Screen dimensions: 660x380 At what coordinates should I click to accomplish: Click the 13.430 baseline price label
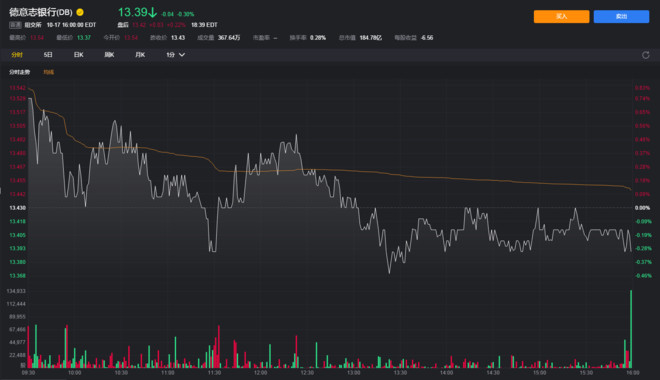pos(18,208)
